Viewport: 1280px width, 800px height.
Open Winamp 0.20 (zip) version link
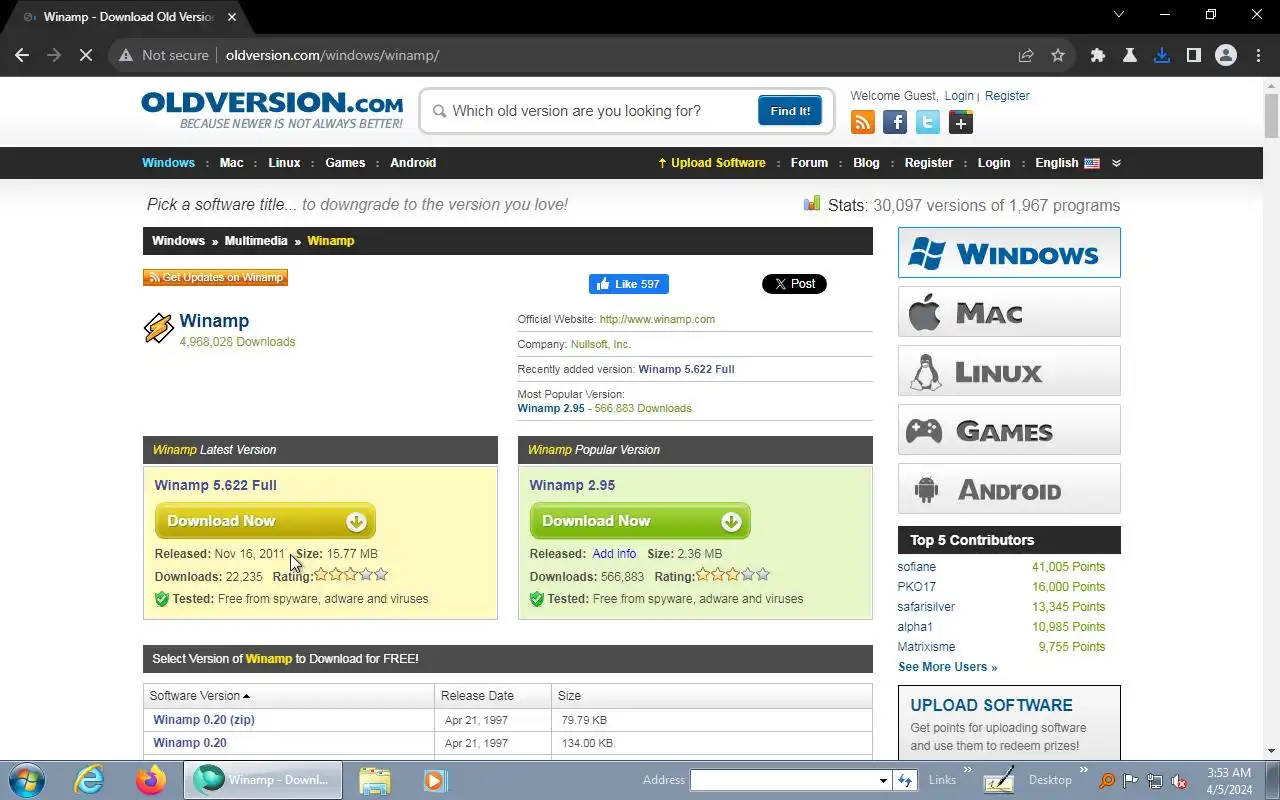click(x=204, y=719)
